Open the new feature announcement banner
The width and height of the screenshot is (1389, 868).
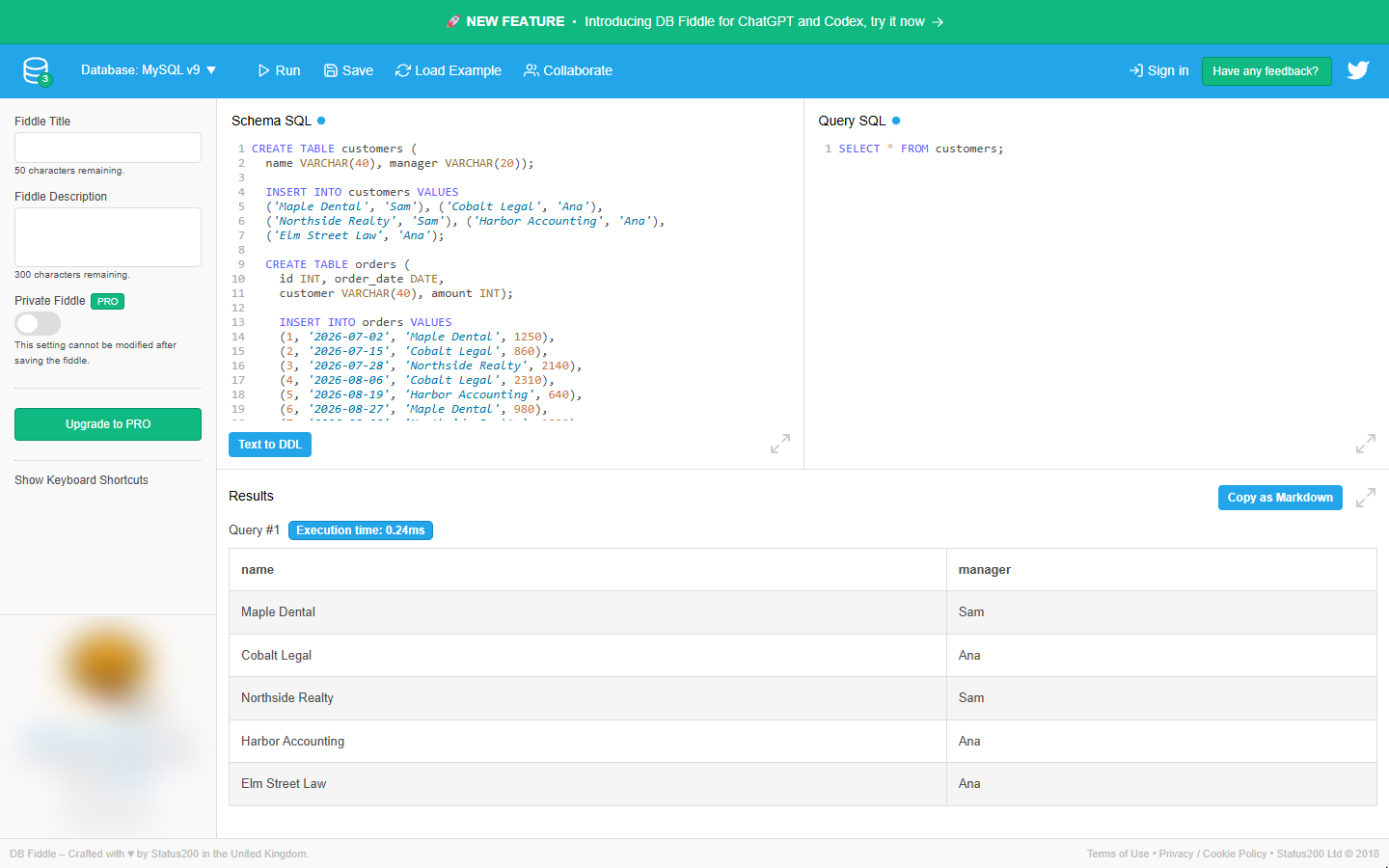click(694, 21)
